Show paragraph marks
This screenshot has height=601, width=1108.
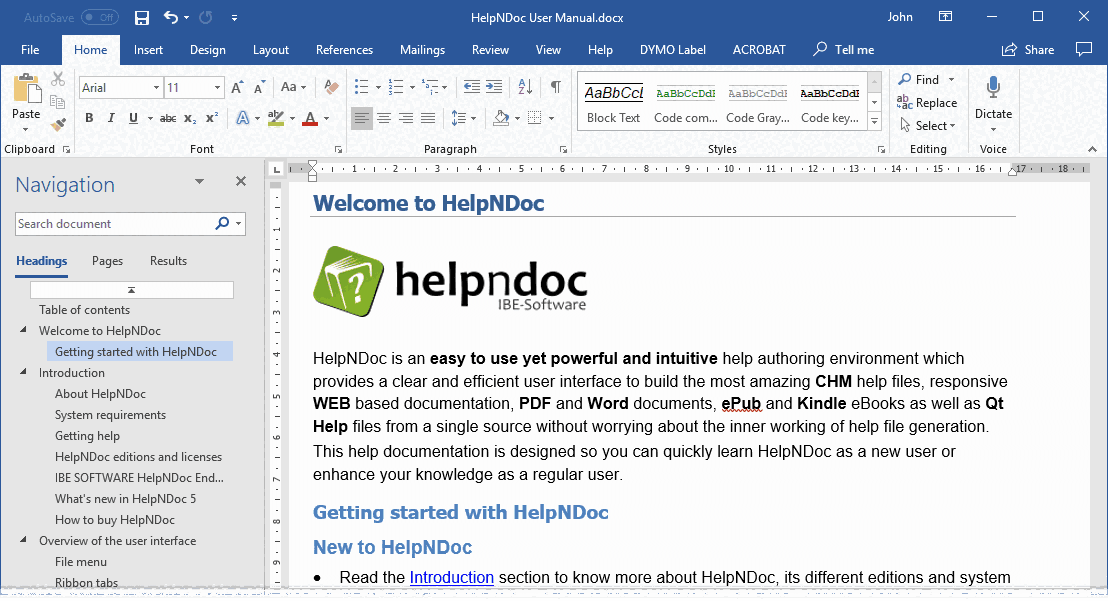[556, 87]
